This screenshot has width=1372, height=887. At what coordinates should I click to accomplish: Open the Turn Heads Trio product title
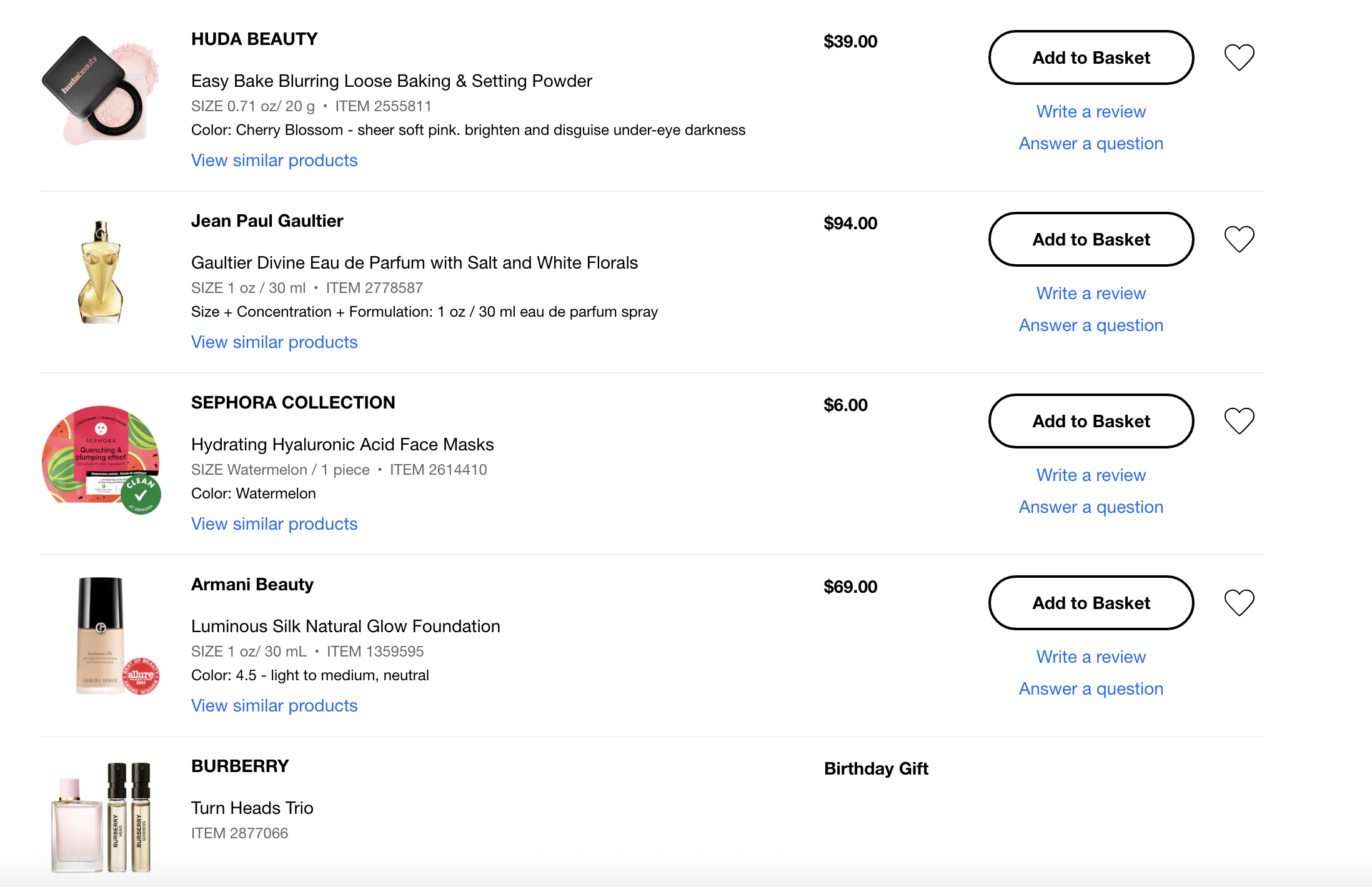coord(252,808)
